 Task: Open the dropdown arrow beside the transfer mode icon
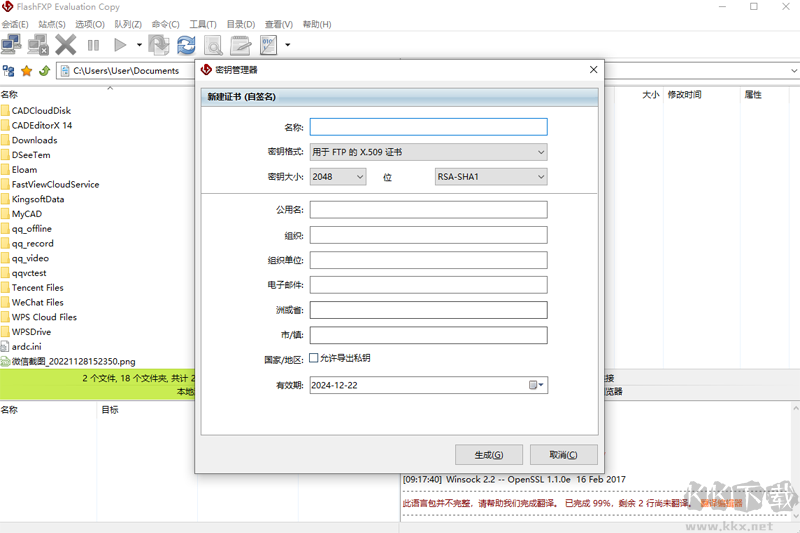pos(288,45)
